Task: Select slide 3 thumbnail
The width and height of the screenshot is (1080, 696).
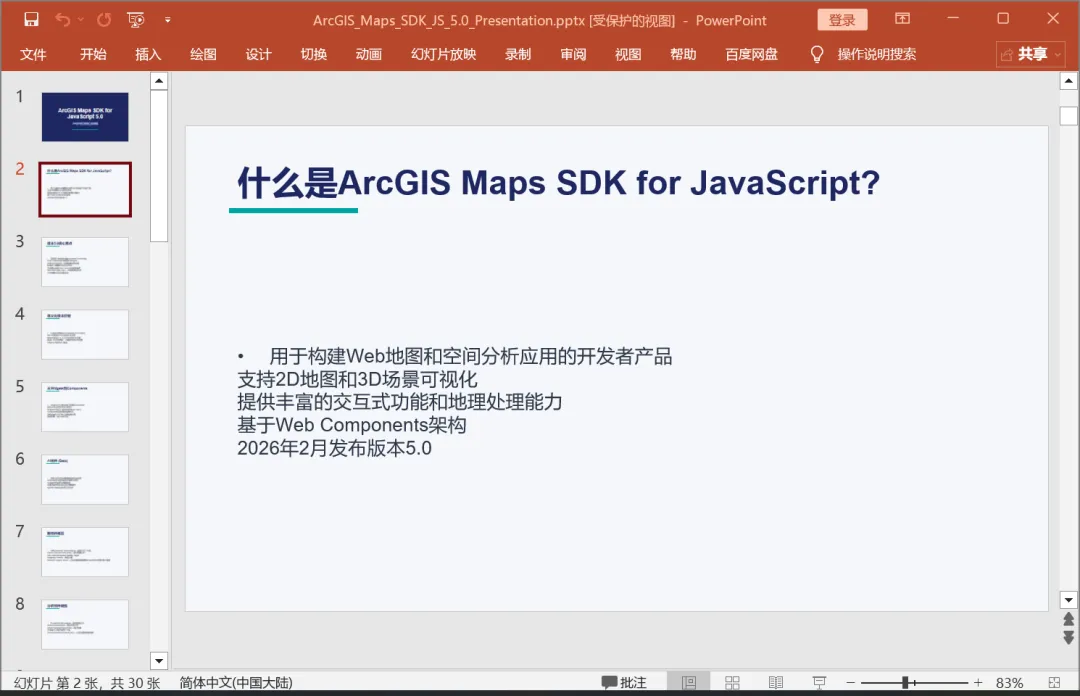Action: click(85, 262)
